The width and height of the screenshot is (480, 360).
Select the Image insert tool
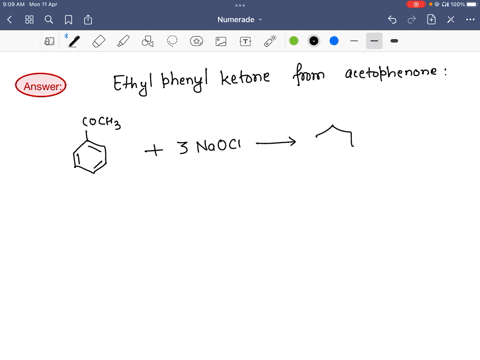[x=221, y=41]
